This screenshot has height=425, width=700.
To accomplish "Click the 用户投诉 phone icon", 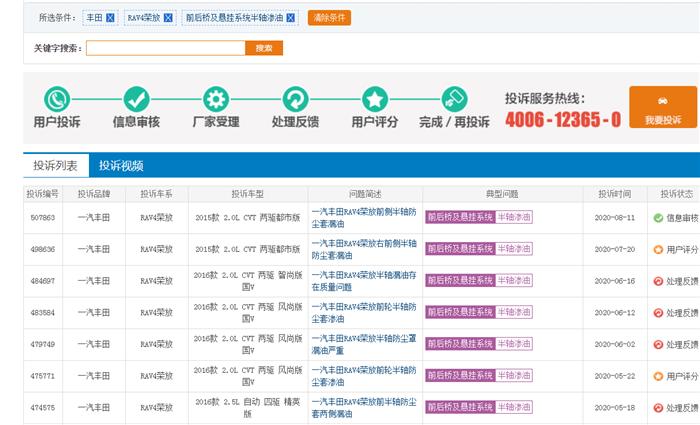I will (57, 99).
